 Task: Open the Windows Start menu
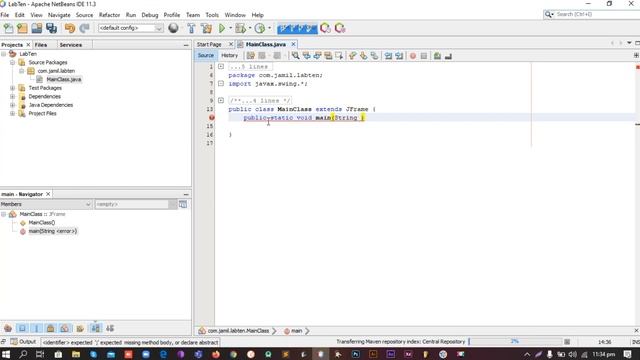(6, 354)
